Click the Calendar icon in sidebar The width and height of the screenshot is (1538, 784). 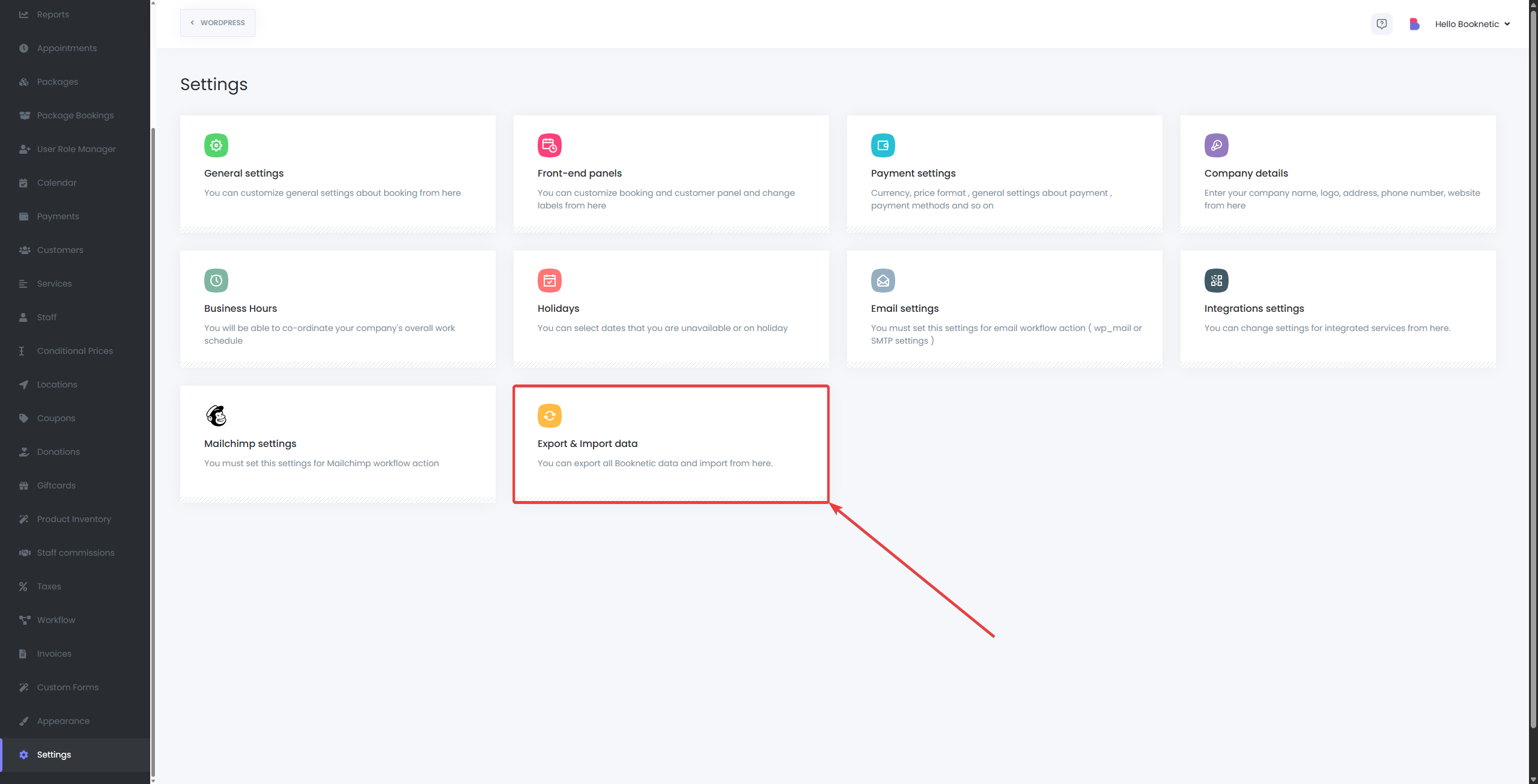(23, 183)
